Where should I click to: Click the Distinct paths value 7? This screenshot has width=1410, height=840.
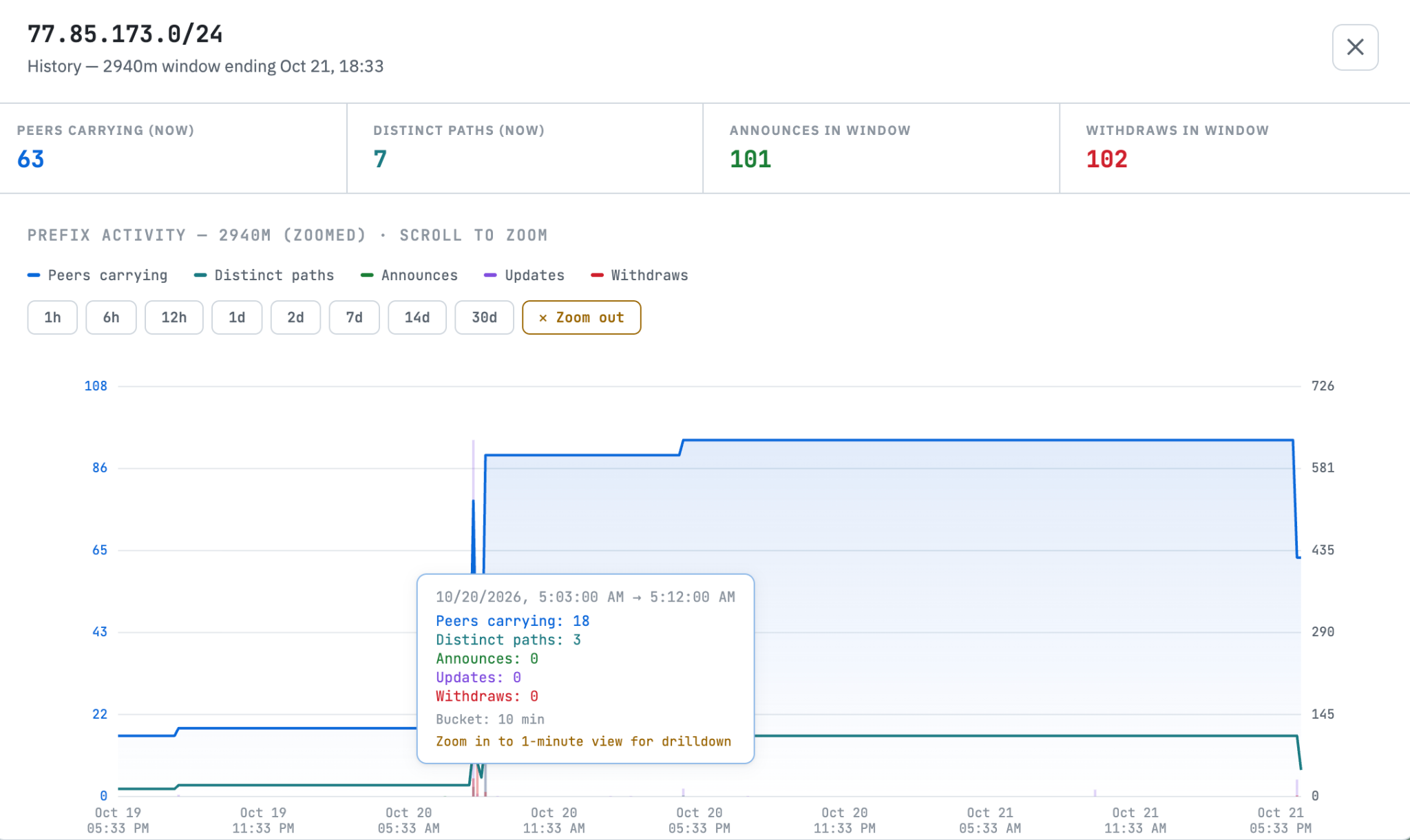(x=380, y=160)
